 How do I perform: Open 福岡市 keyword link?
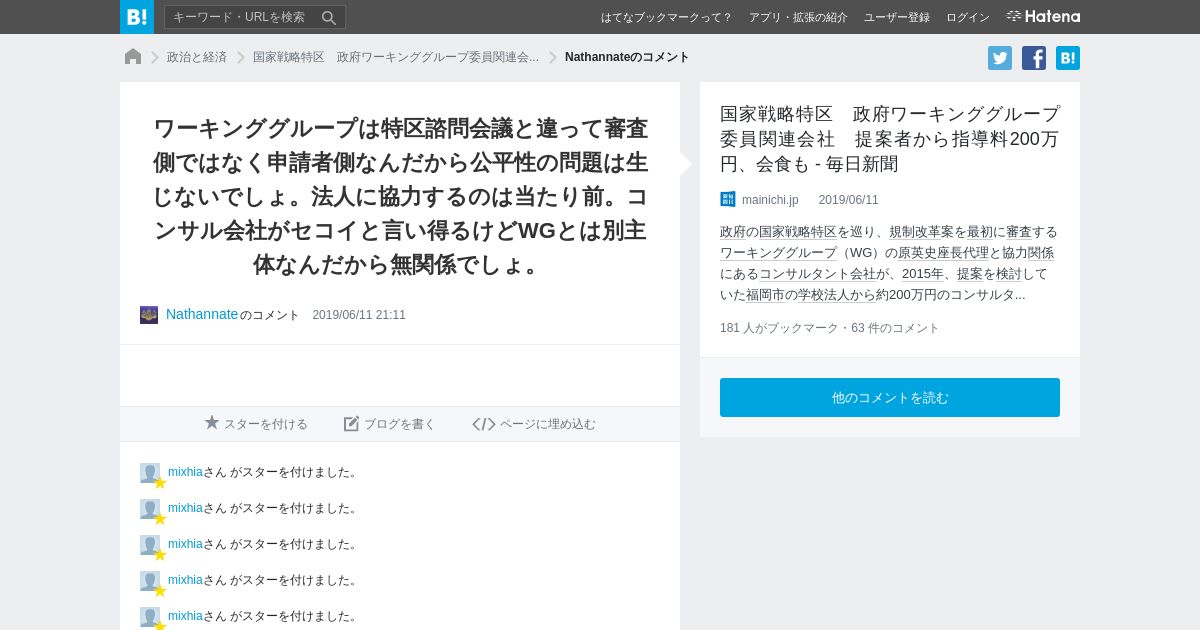click(765, 295)
